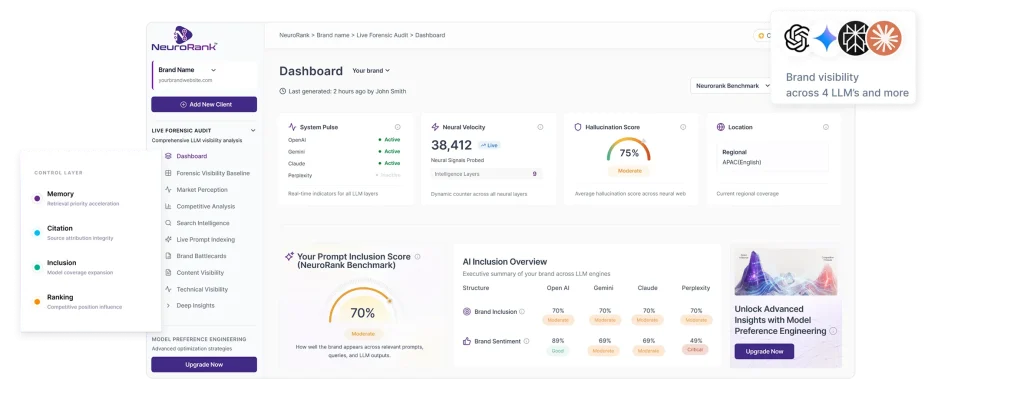Go to Content Visibility
This screenshot has height=403, width=1024.
point(200,273)
